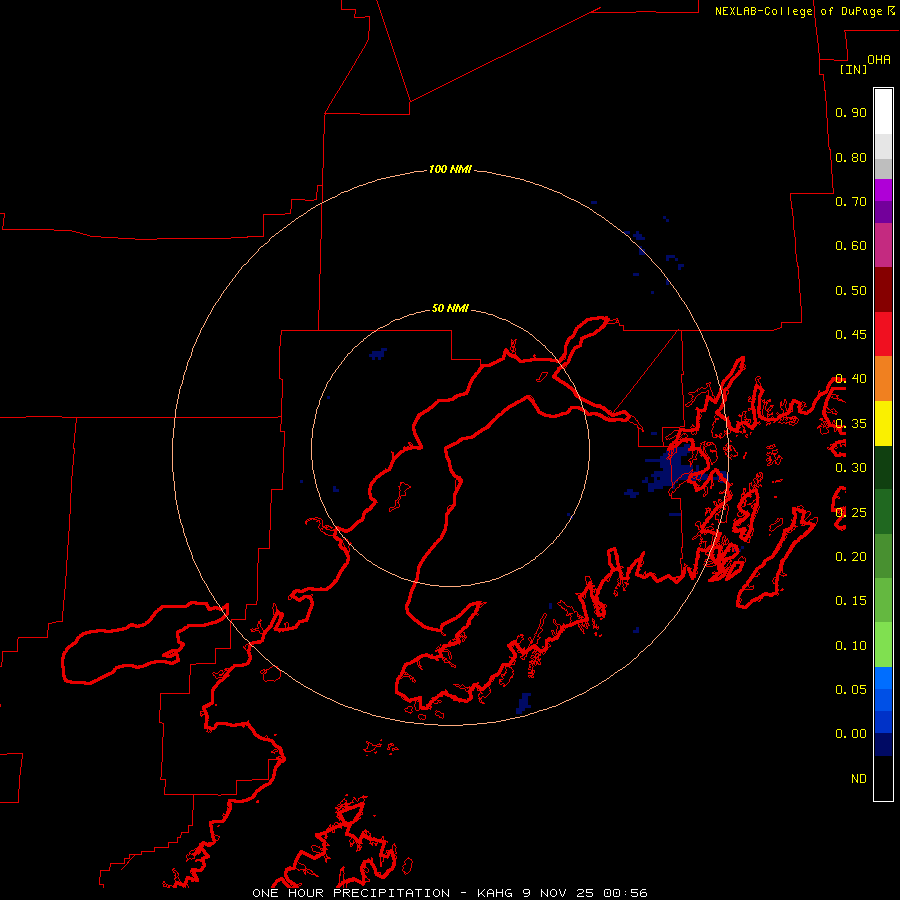Click the 0.50 legend value
900x900 pixels.
(x=851, y=290)
